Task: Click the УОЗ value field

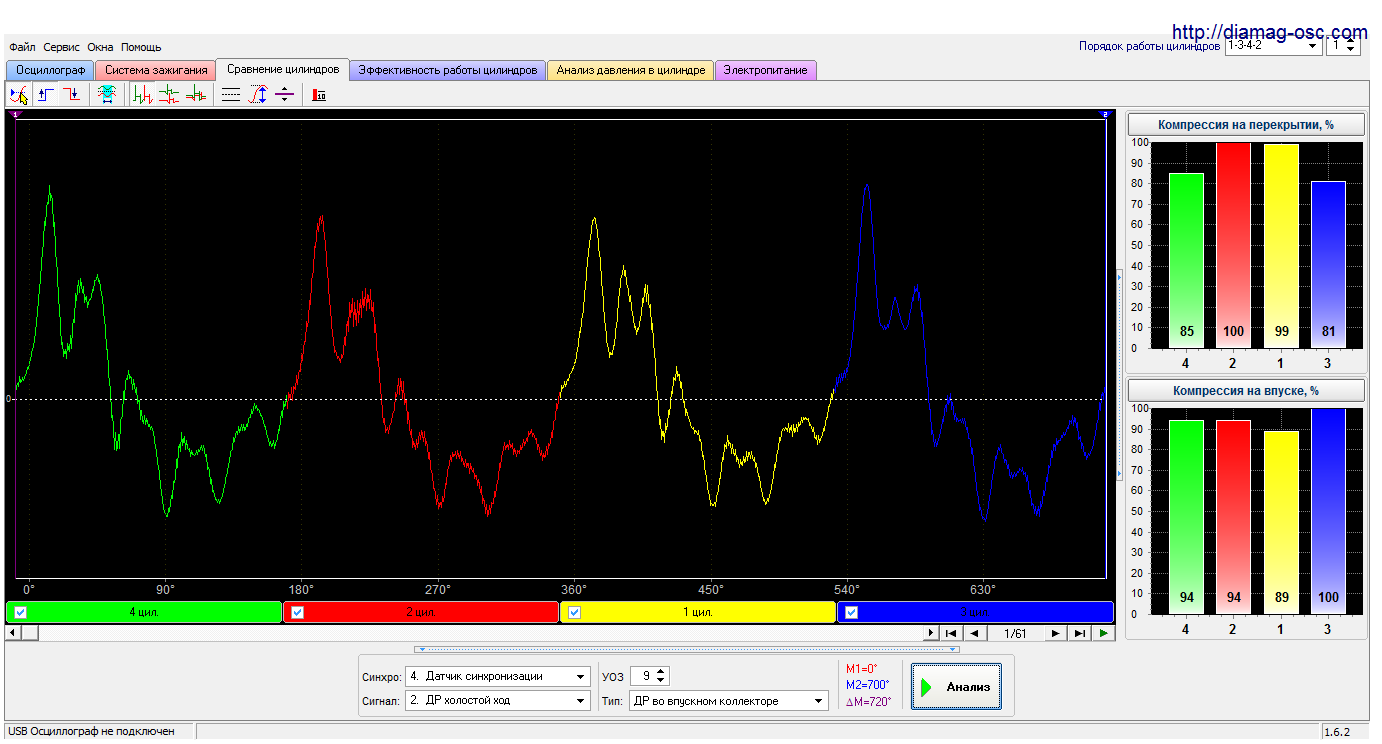Action: 643,677
